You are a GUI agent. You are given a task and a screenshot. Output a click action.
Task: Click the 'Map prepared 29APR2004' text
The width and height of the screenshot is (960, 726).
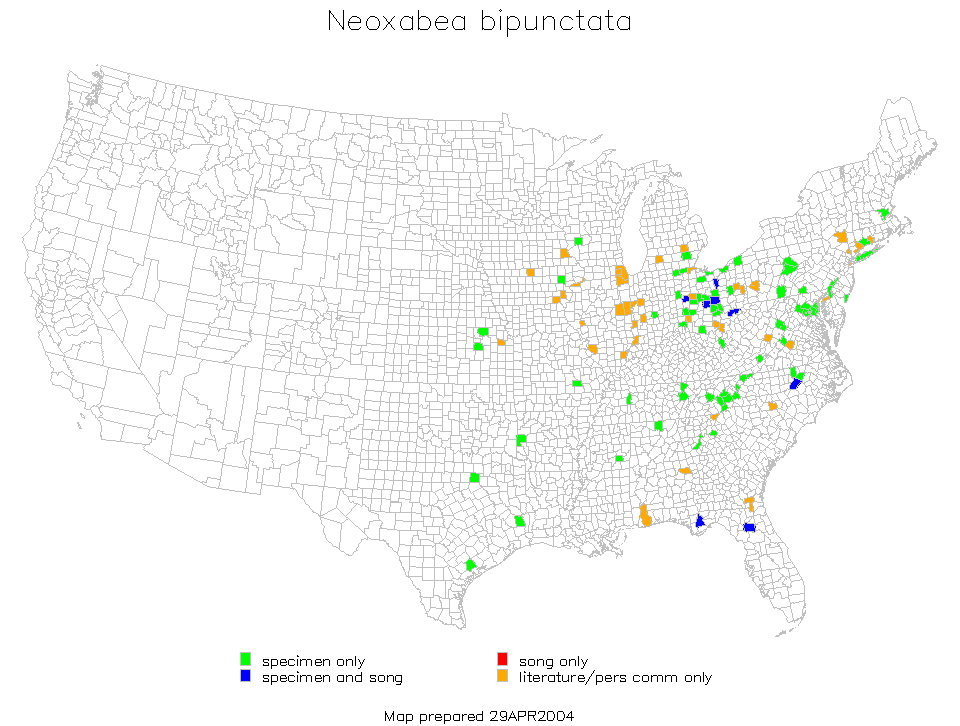click(479, 716)
